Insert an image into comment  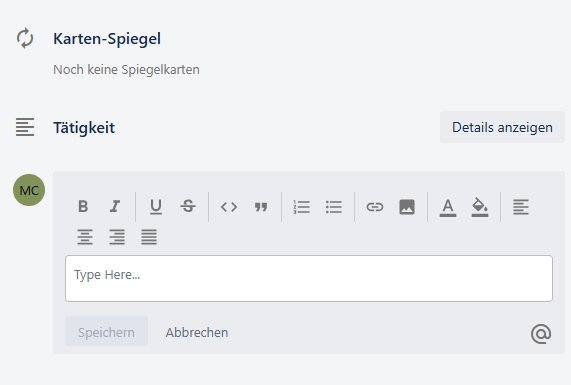(x=407, y=207)
